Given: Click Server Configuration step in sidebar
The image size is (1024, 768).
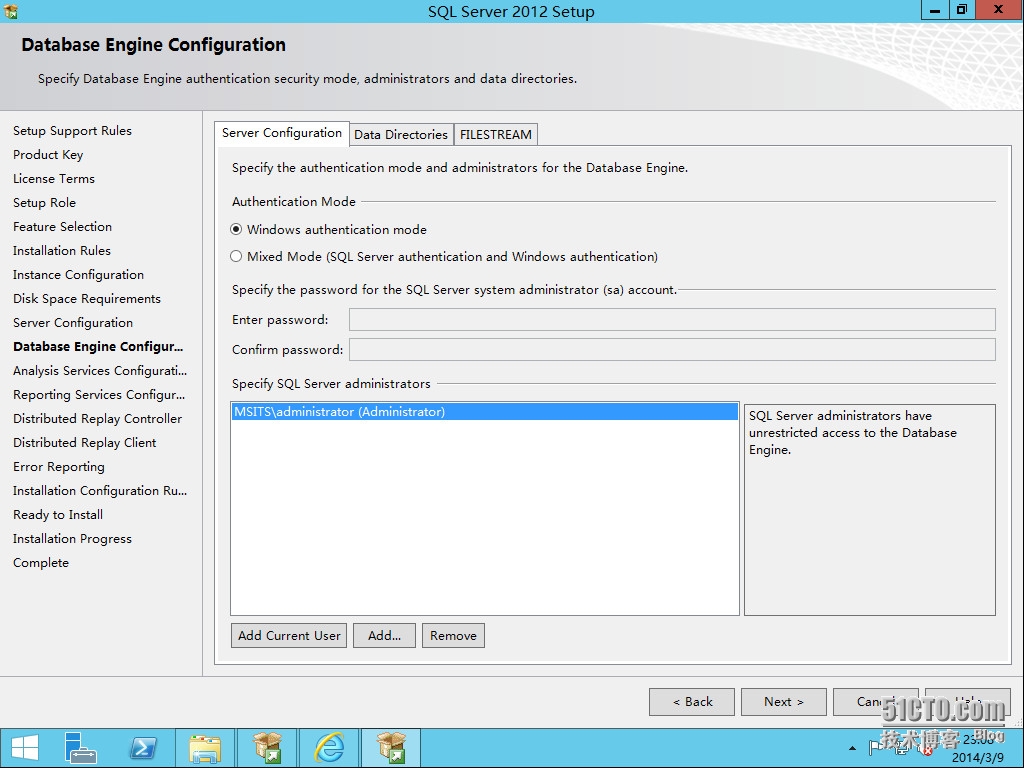Looking at the screenshot, I should click(x=72, y=323).
